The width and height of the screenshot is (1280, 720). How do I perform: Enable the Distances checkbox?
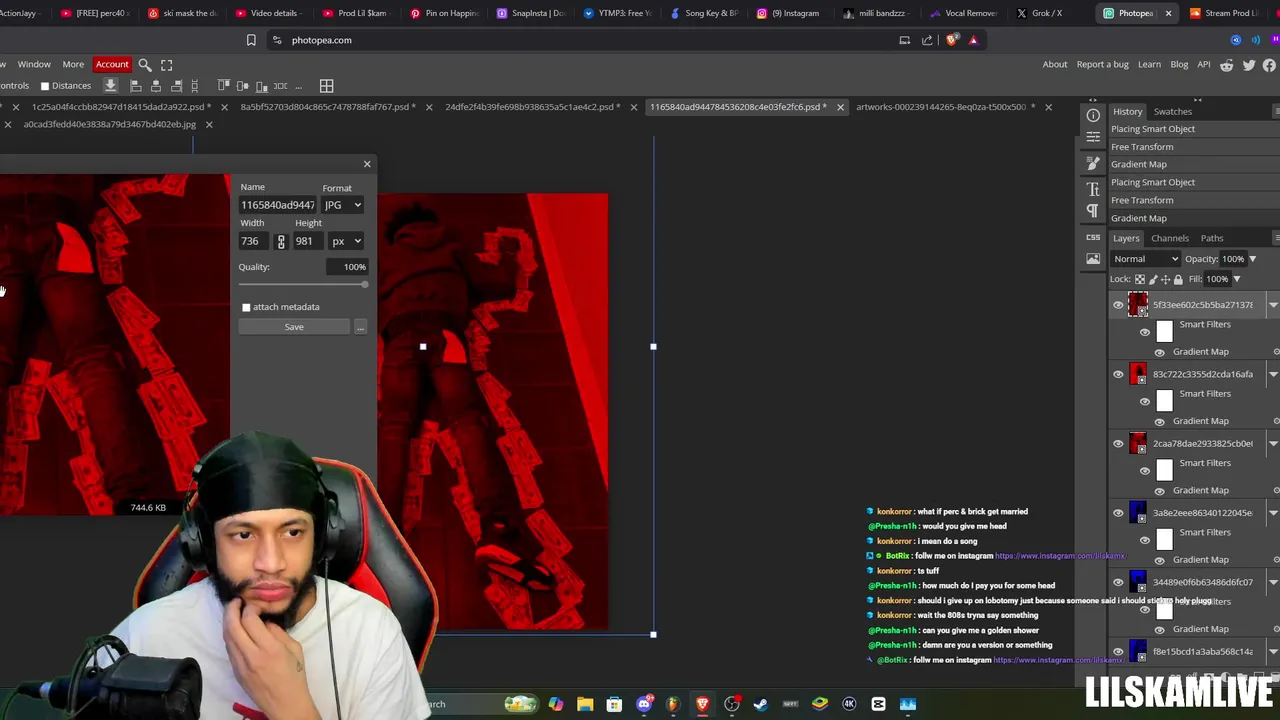[44, 86]
